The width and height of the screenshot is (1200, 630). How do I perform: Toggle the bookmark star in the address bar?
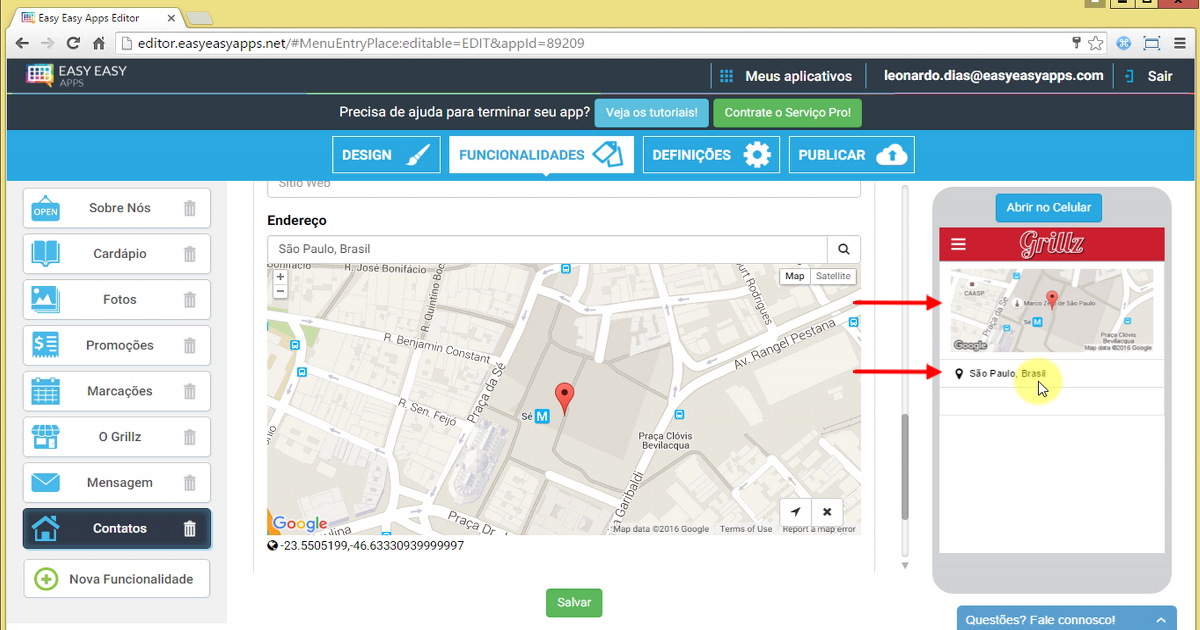click(x=1095, y=43)
